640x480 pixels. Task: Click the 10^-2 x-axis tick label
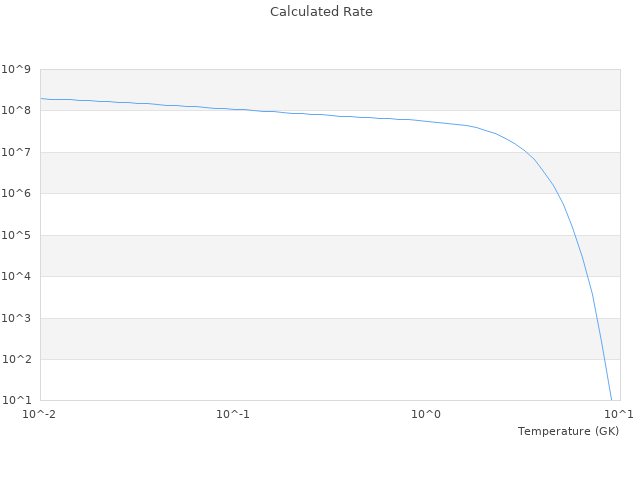(x=40, y=414)
